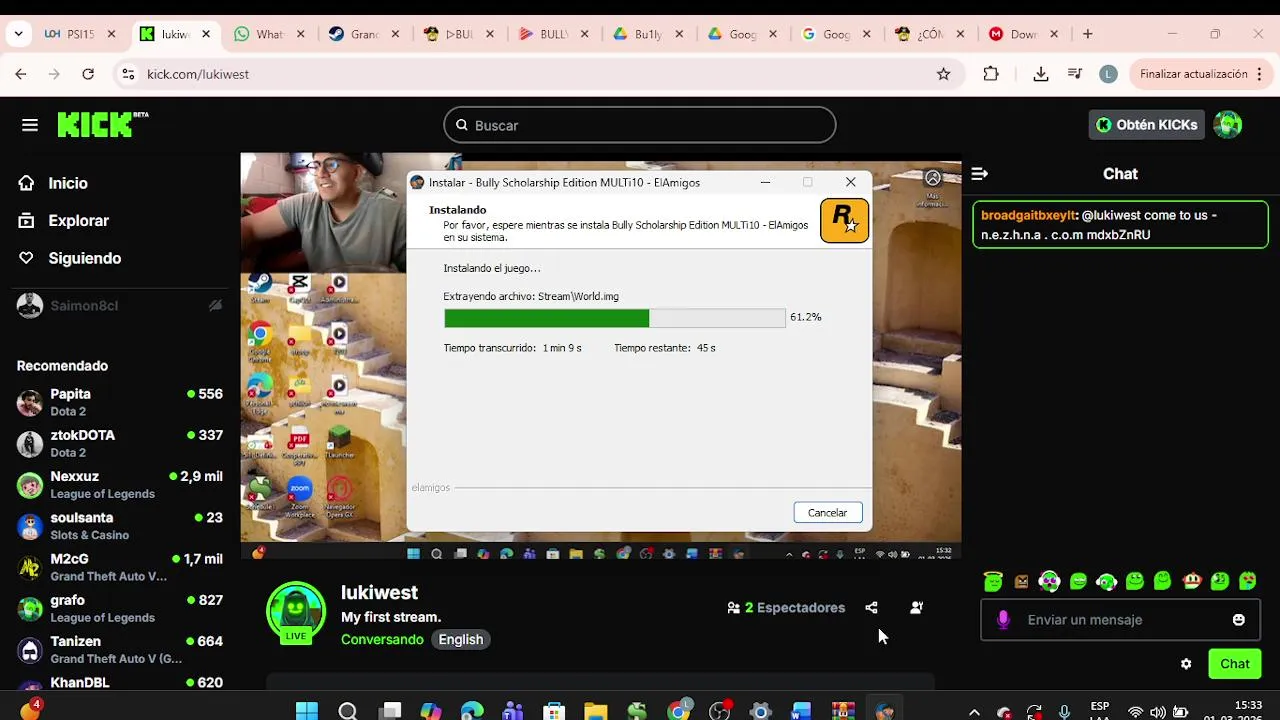Show hidden system tray icons
Screen dimensions: 1280x720
pyautogui.click(x=974, y=712)
